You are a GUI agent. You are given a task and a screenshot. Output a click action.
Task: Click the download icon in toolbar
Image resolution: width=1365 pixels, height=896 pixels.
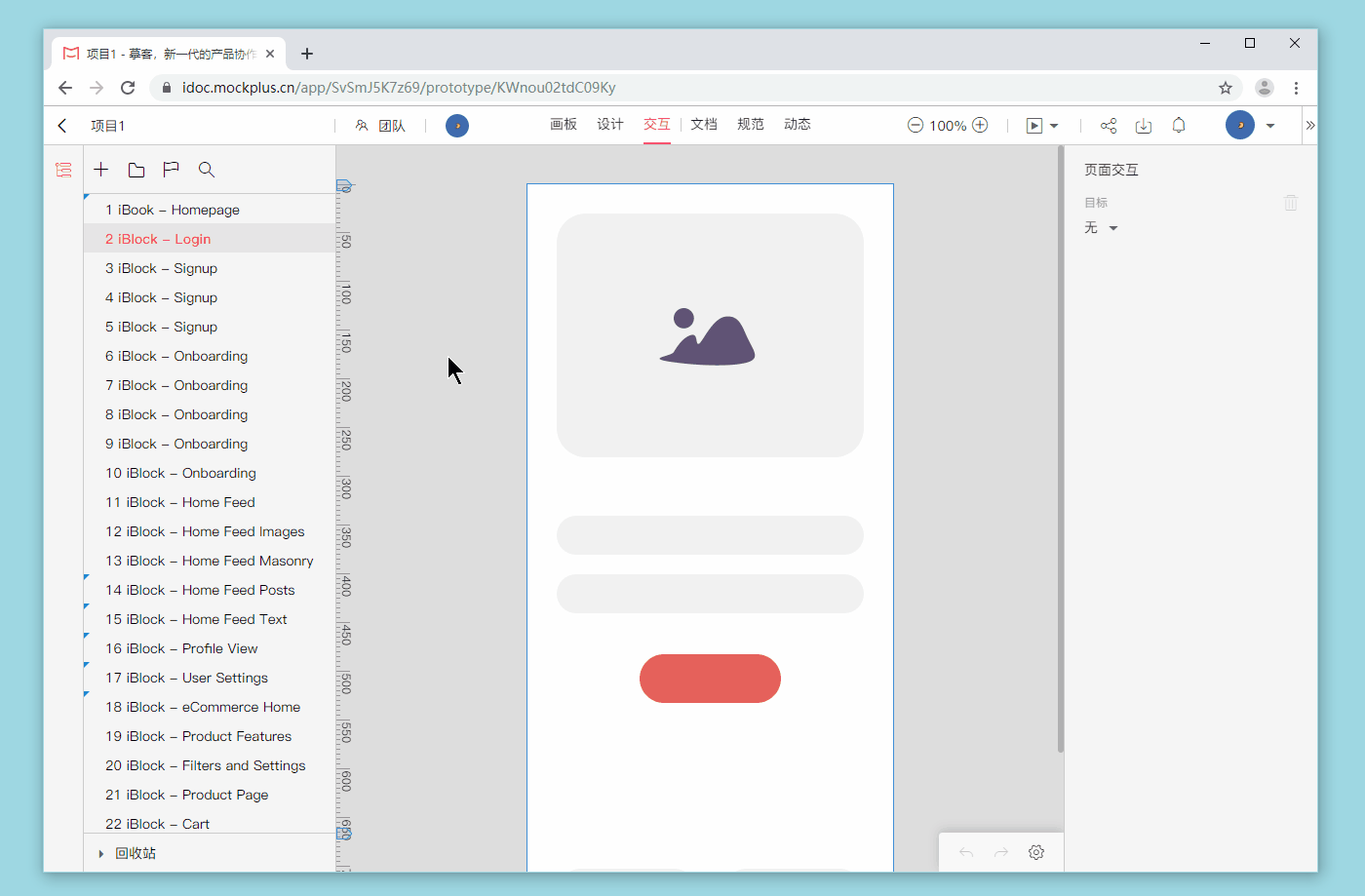coord(1144,126)
